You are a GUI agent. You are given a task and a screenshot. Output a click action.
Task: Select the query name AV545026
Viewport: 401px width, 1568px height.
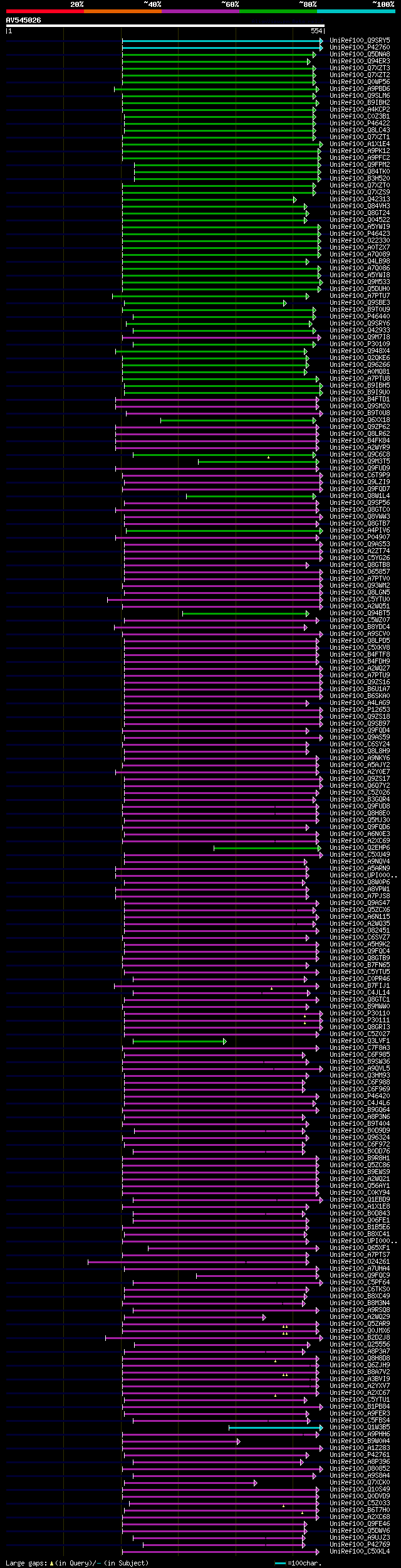(24, 20)
